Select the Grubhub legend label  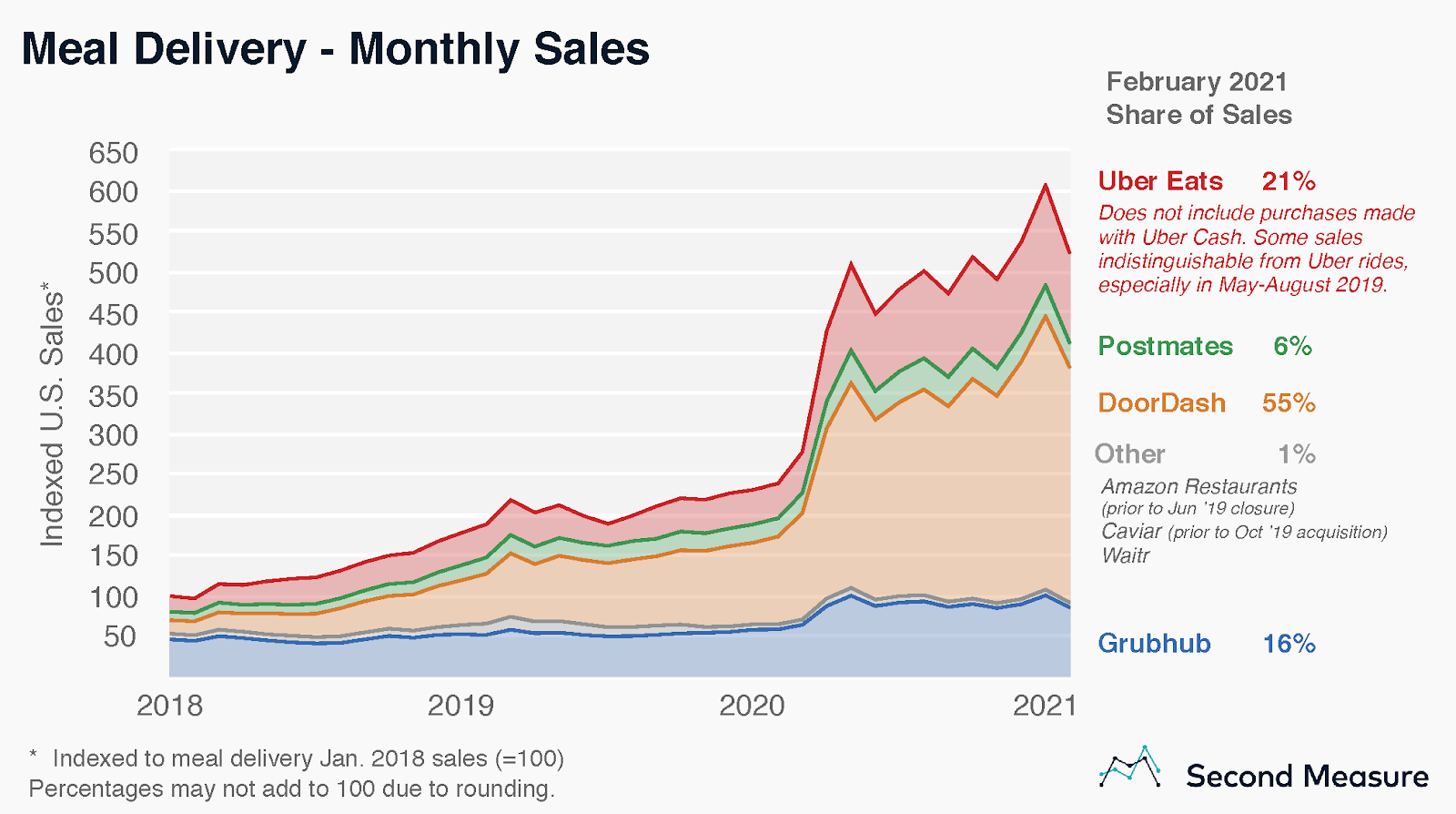pyautogui.click(x=1154, y=644)
